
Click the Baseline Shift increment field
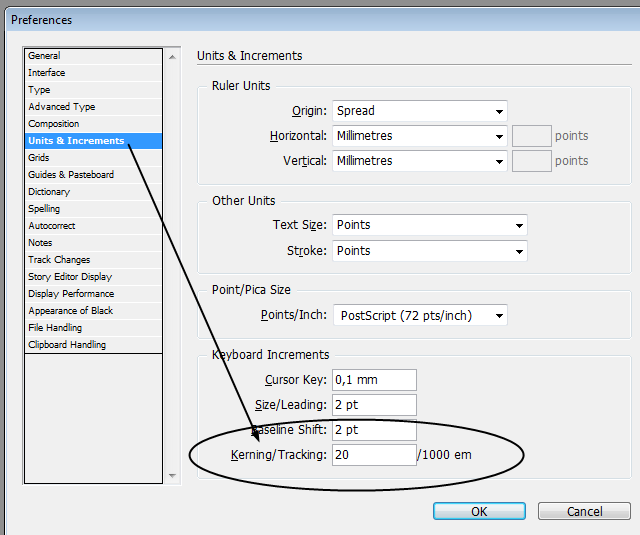[374, 430]
